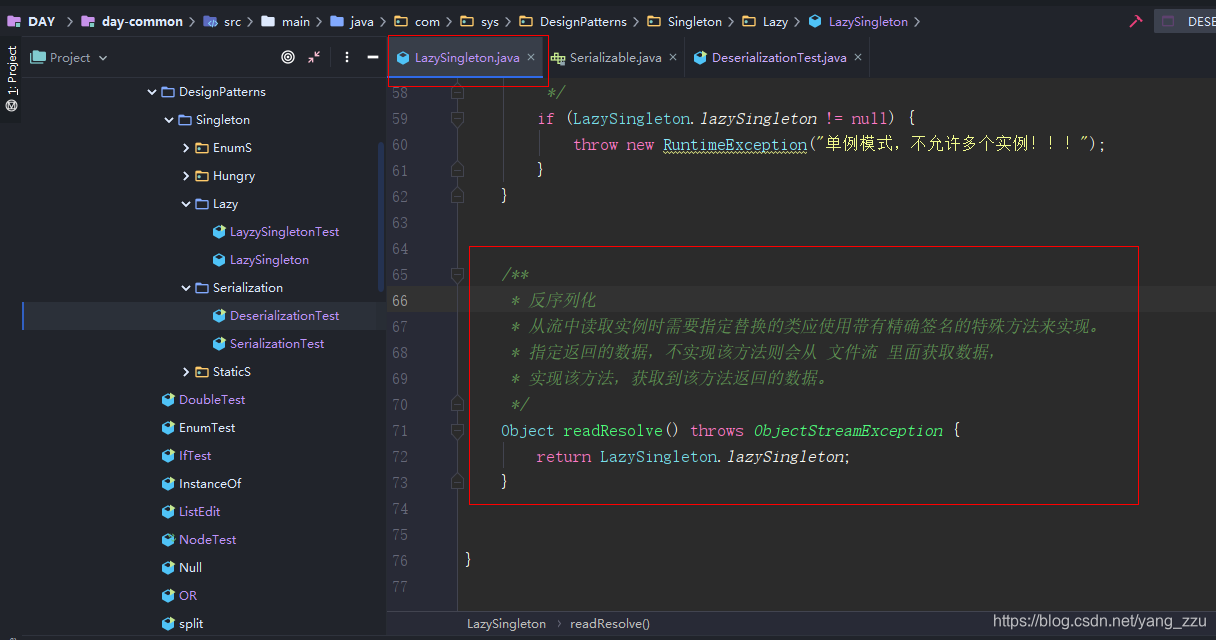Collapse the Singleton folder

click(168, 119)
